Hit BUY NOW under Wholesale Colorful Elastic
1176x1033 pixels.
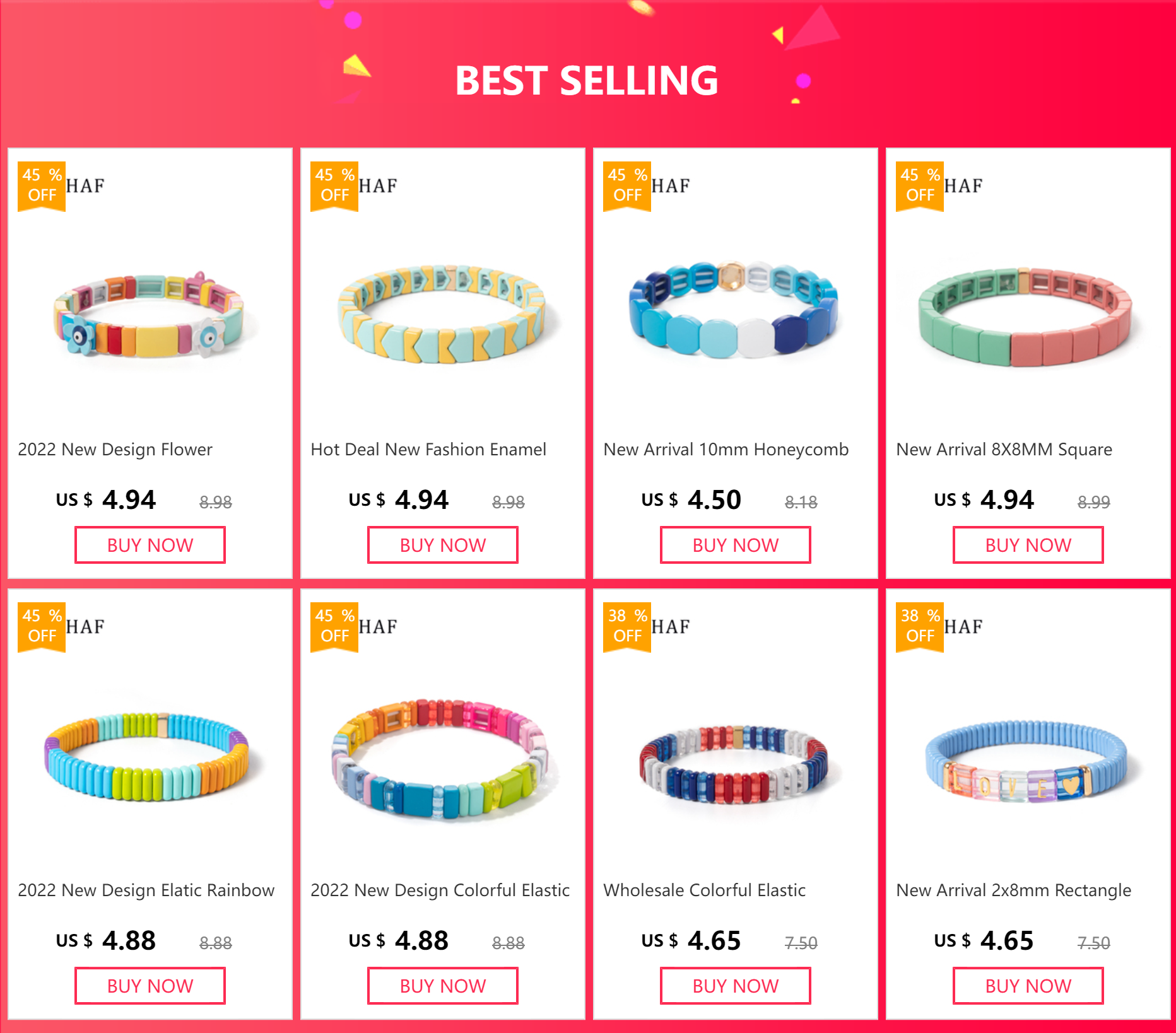point(735,986)
